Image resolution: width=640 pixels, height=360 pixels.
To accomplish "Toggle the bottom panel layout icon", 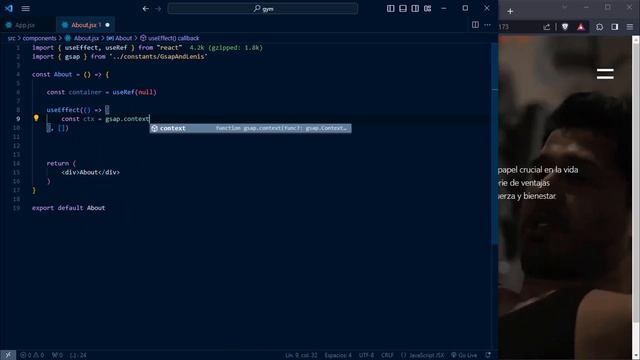I will (403, 9).
